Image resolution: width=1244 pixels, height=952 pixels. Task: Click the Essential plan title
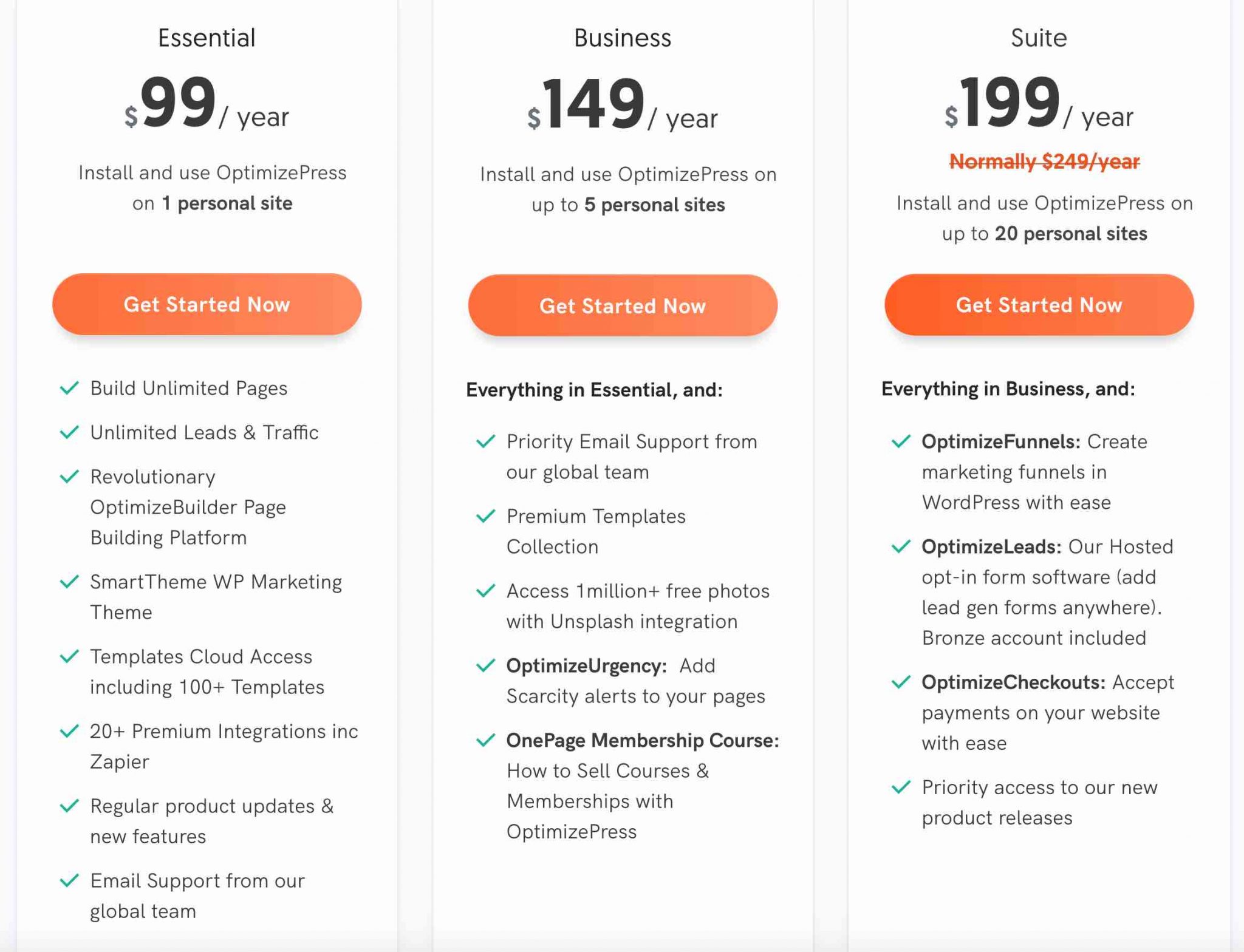207,38
